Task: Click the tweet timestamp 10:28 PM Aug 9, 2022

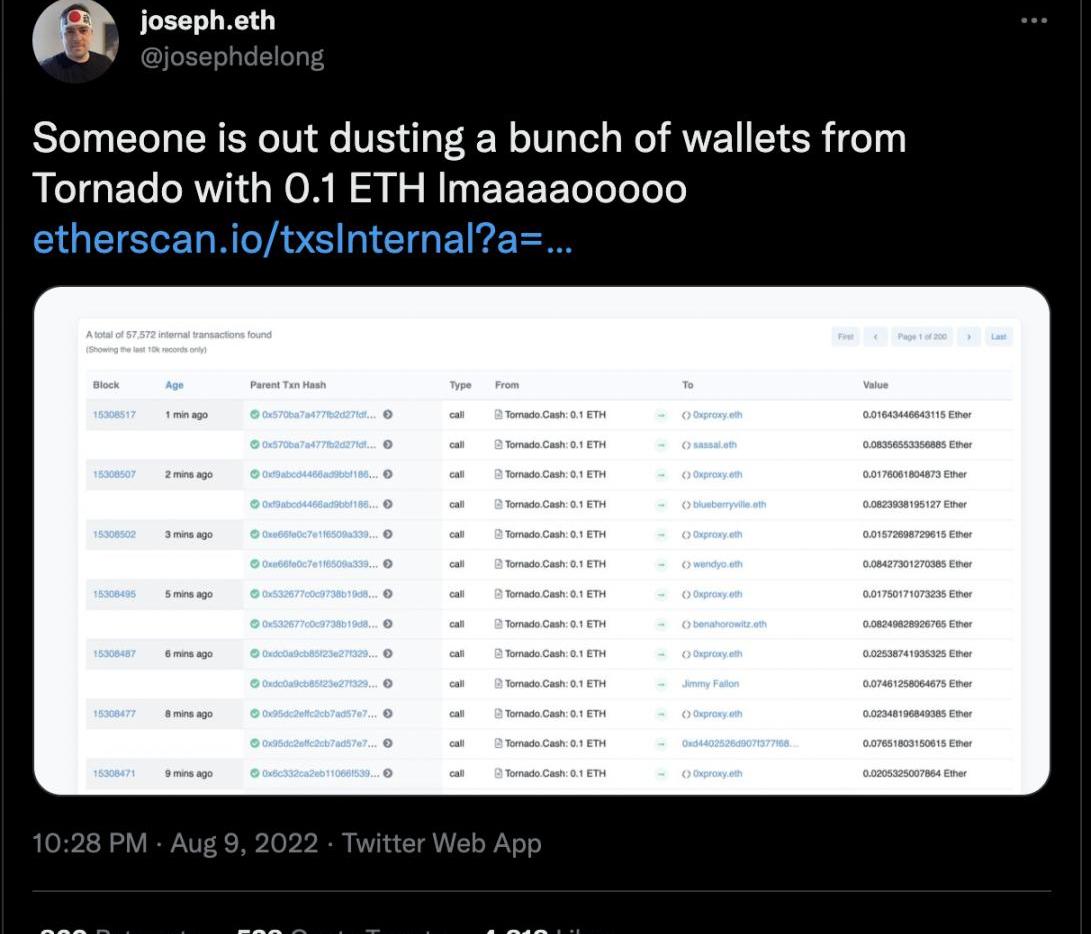Action: (175, 843)
